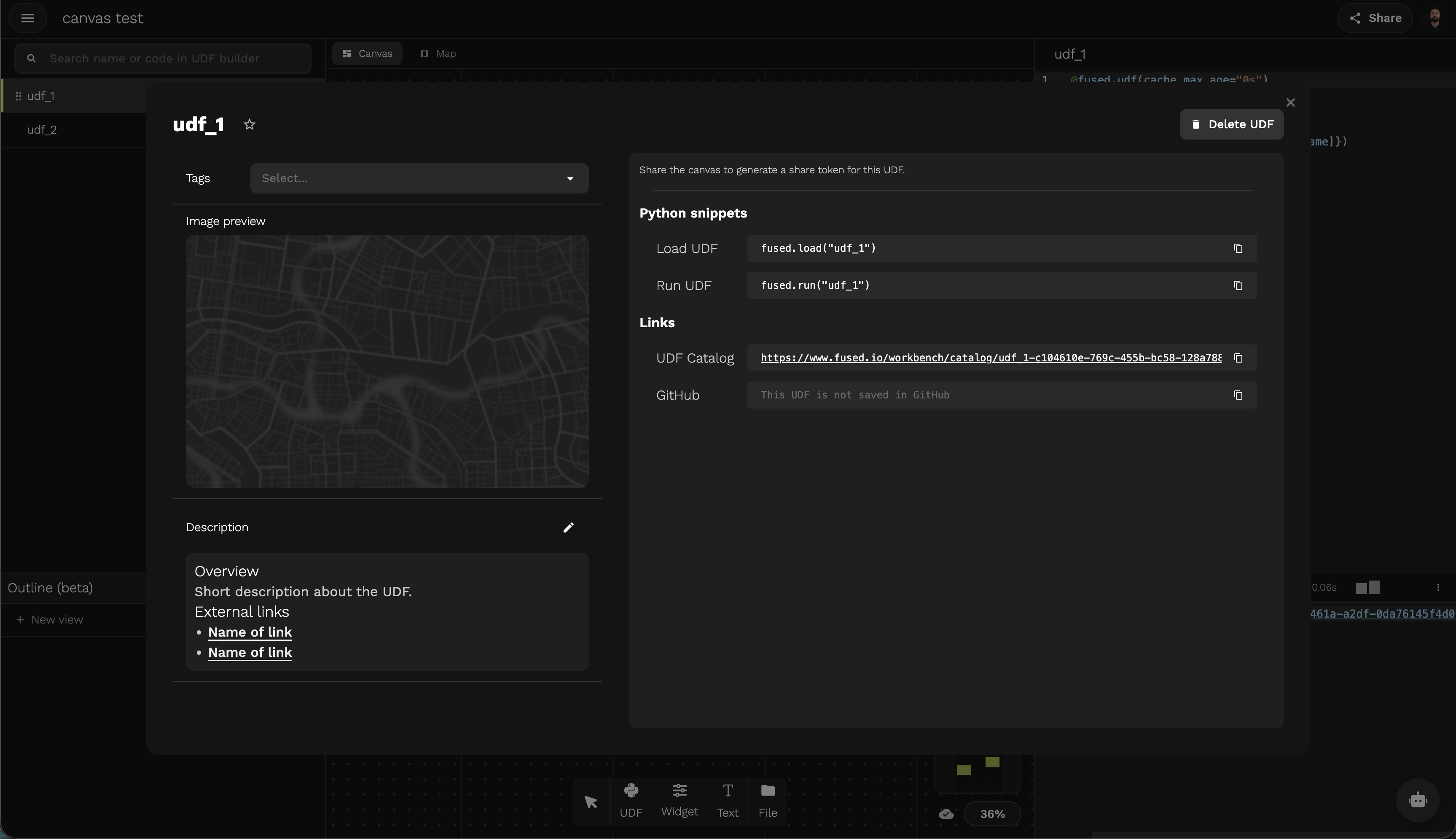This screenshot has height=839, width=1456.
Task: Delete the UDF
Action: [1231, 124]
